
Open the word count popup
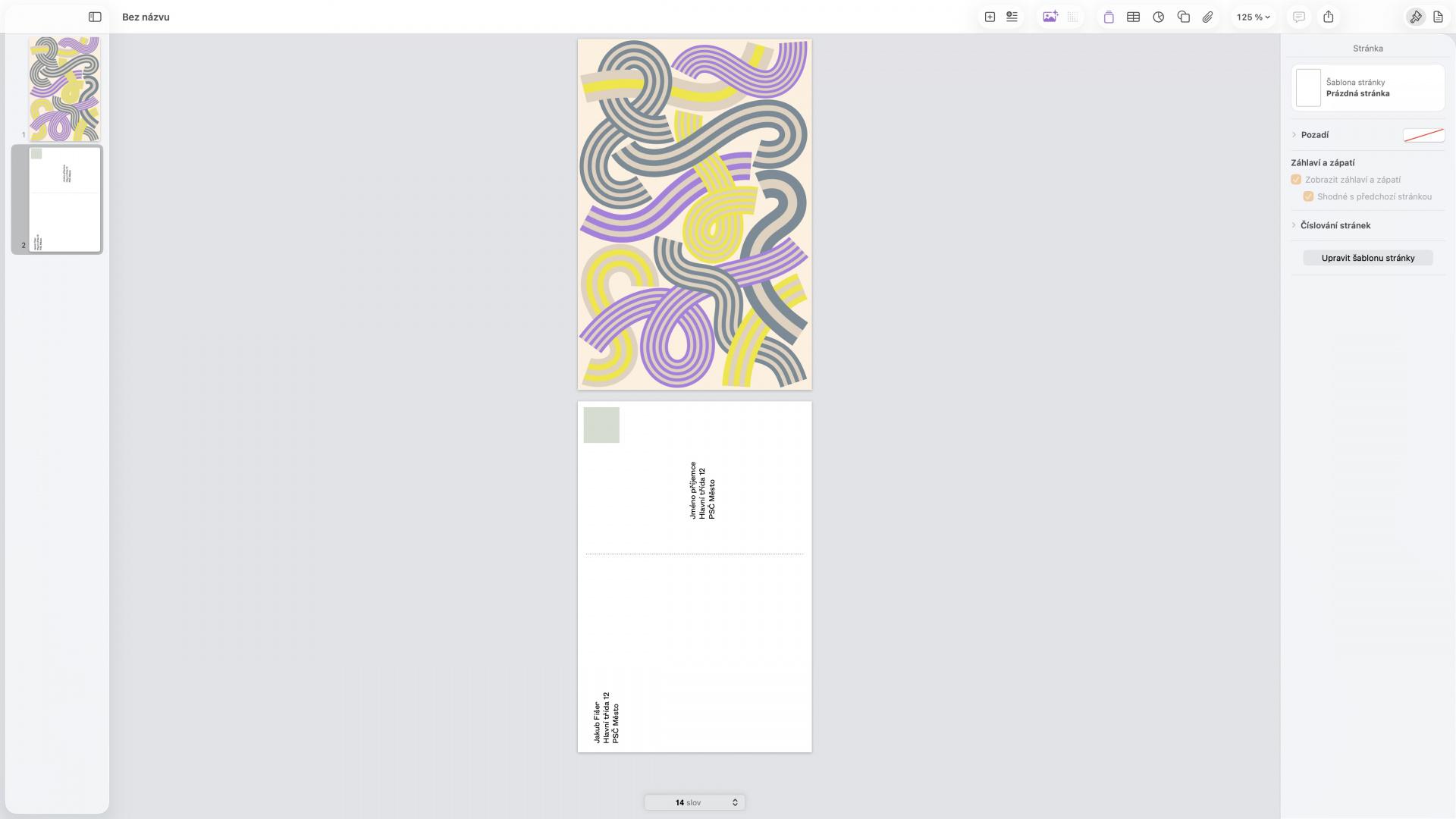[x=695, y=802]
